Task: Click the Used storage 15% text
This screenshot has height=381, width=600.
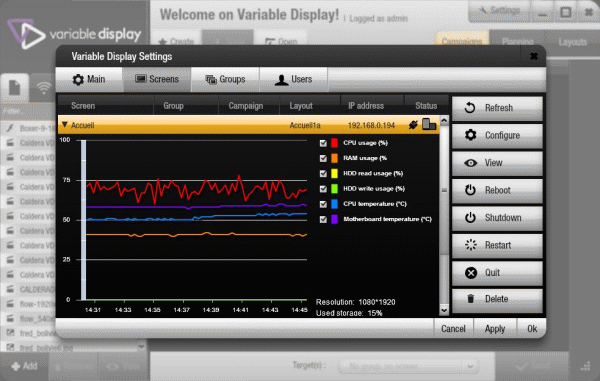Action: [x=349, y=313]
